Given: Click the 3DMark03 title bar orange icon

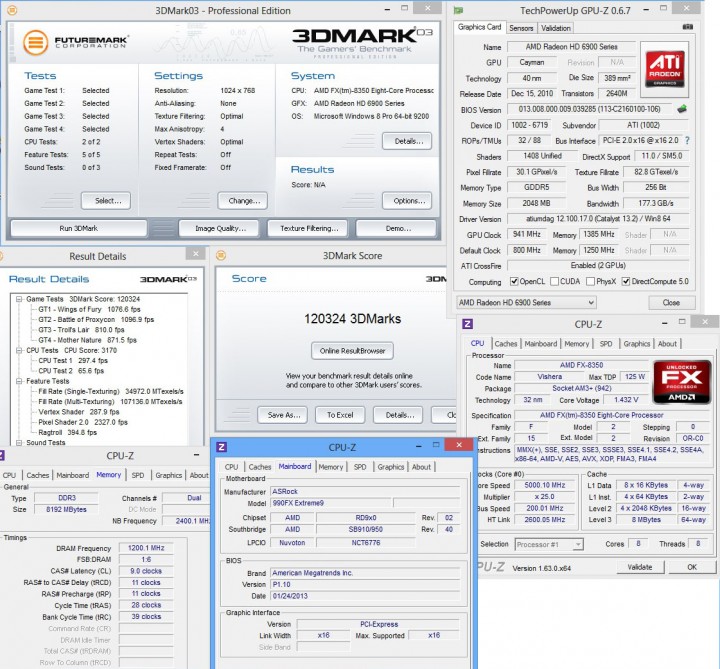Looking at the screenshot, I should click(12, 10).
